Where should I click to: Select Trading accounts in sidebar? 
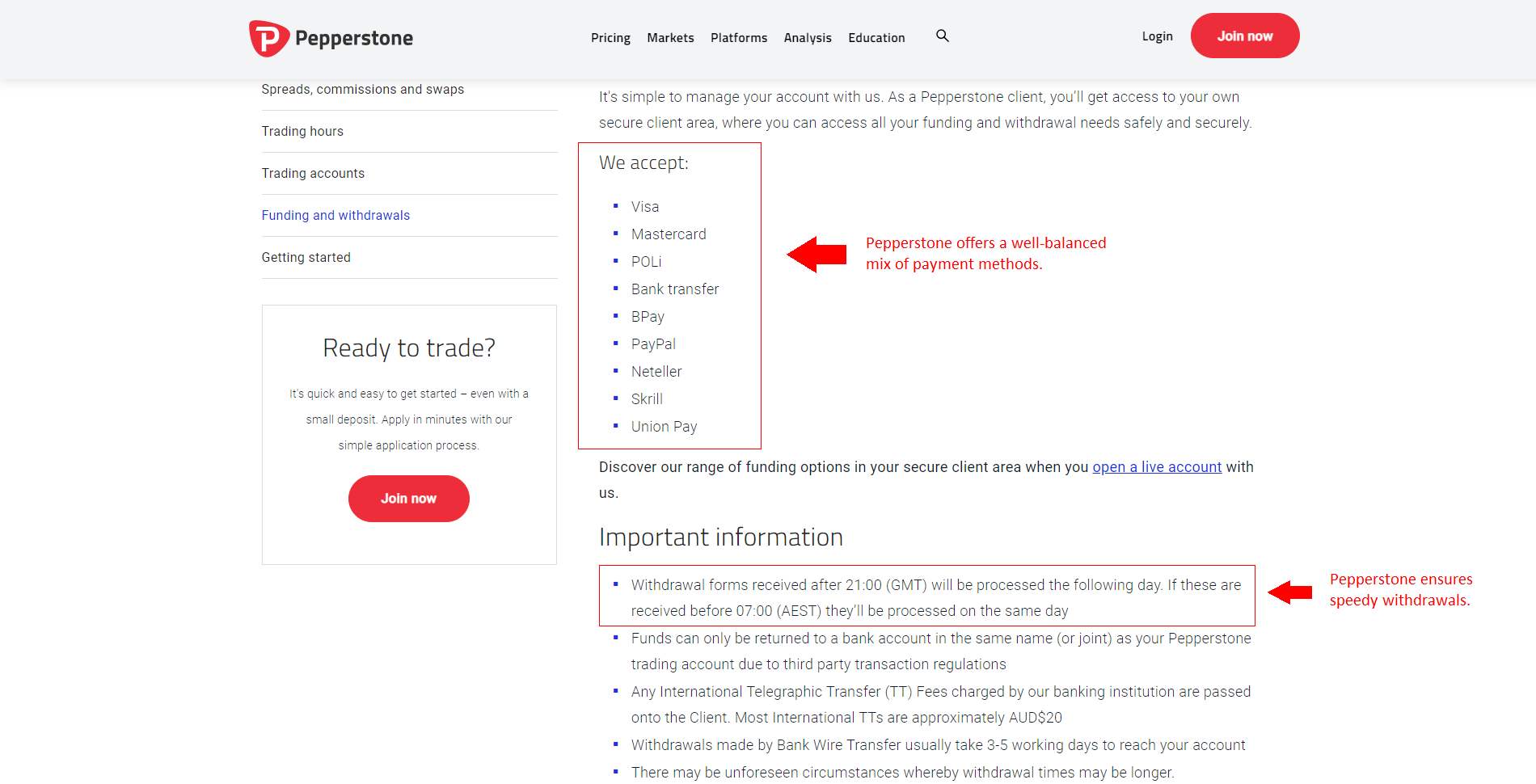(x=313, y=173)
